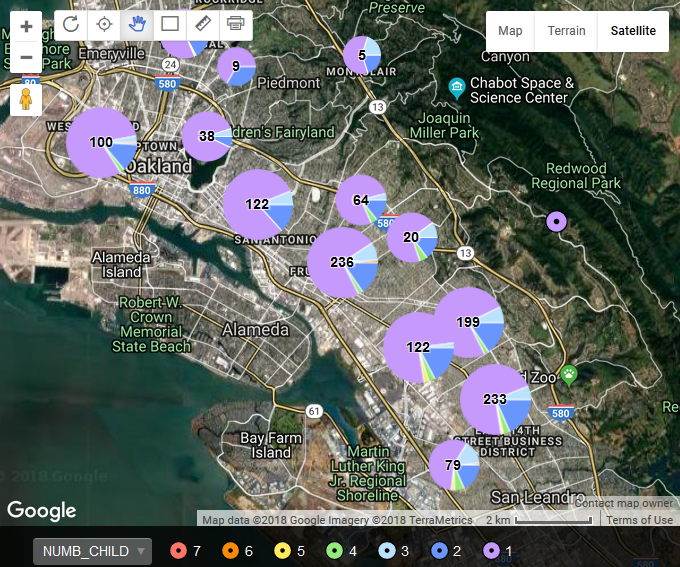Click the Bay Farm Island label

271,445
